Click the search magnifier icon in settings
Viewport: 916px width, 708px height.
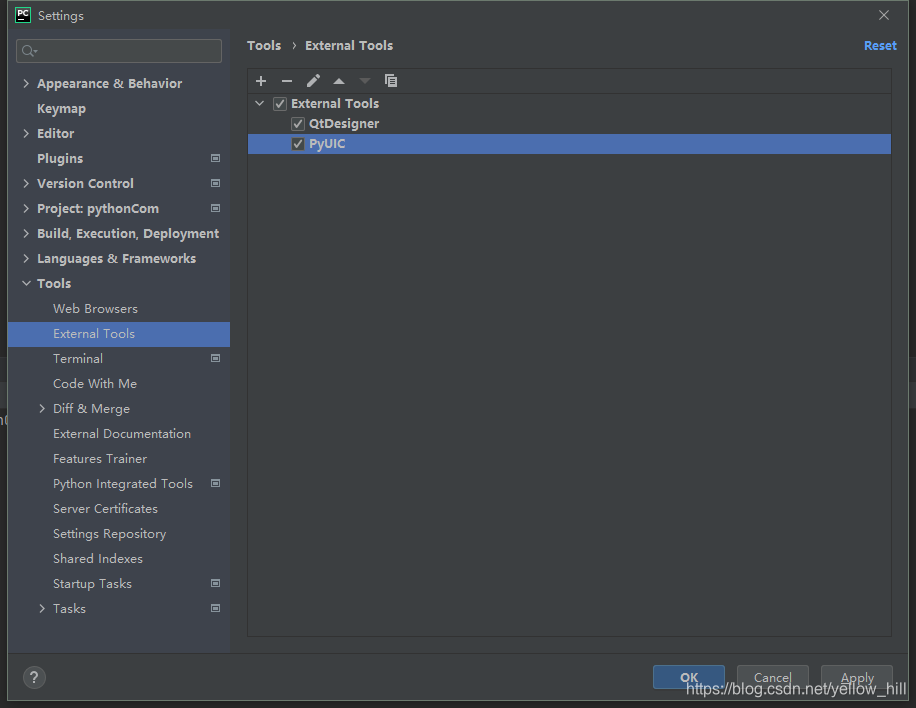(29, 51)
